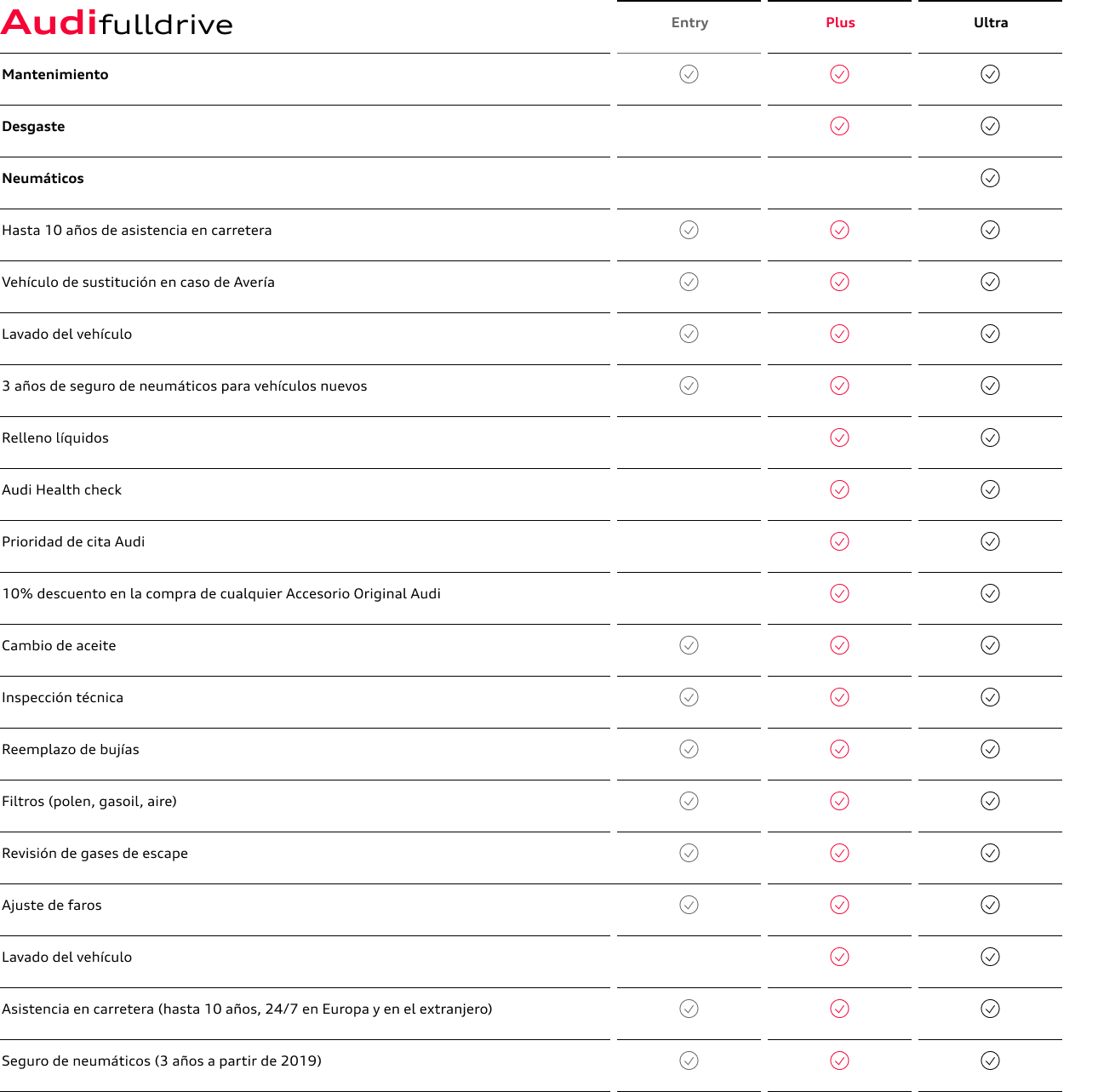Click Plus checkmark for Vehículo de sustitución
This screenshot has width=1115, height=1092.
[x=840, y=282]
